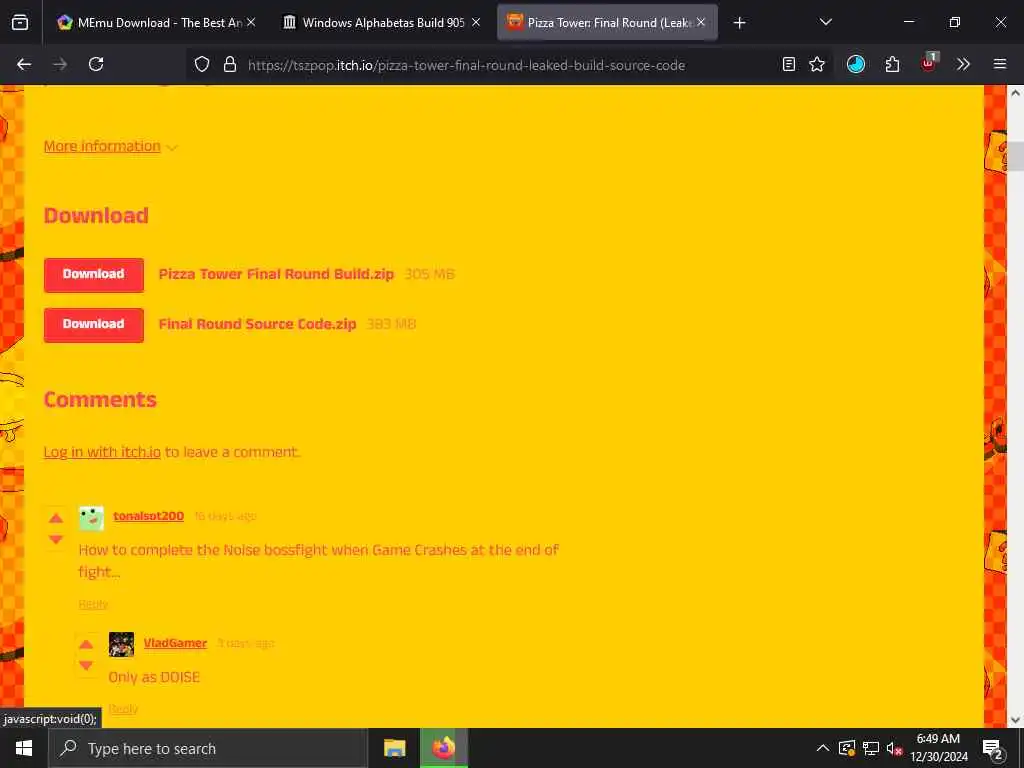Upvote tonalsot200's comment
Screen dimensions: 1024x768
[56, 519]
